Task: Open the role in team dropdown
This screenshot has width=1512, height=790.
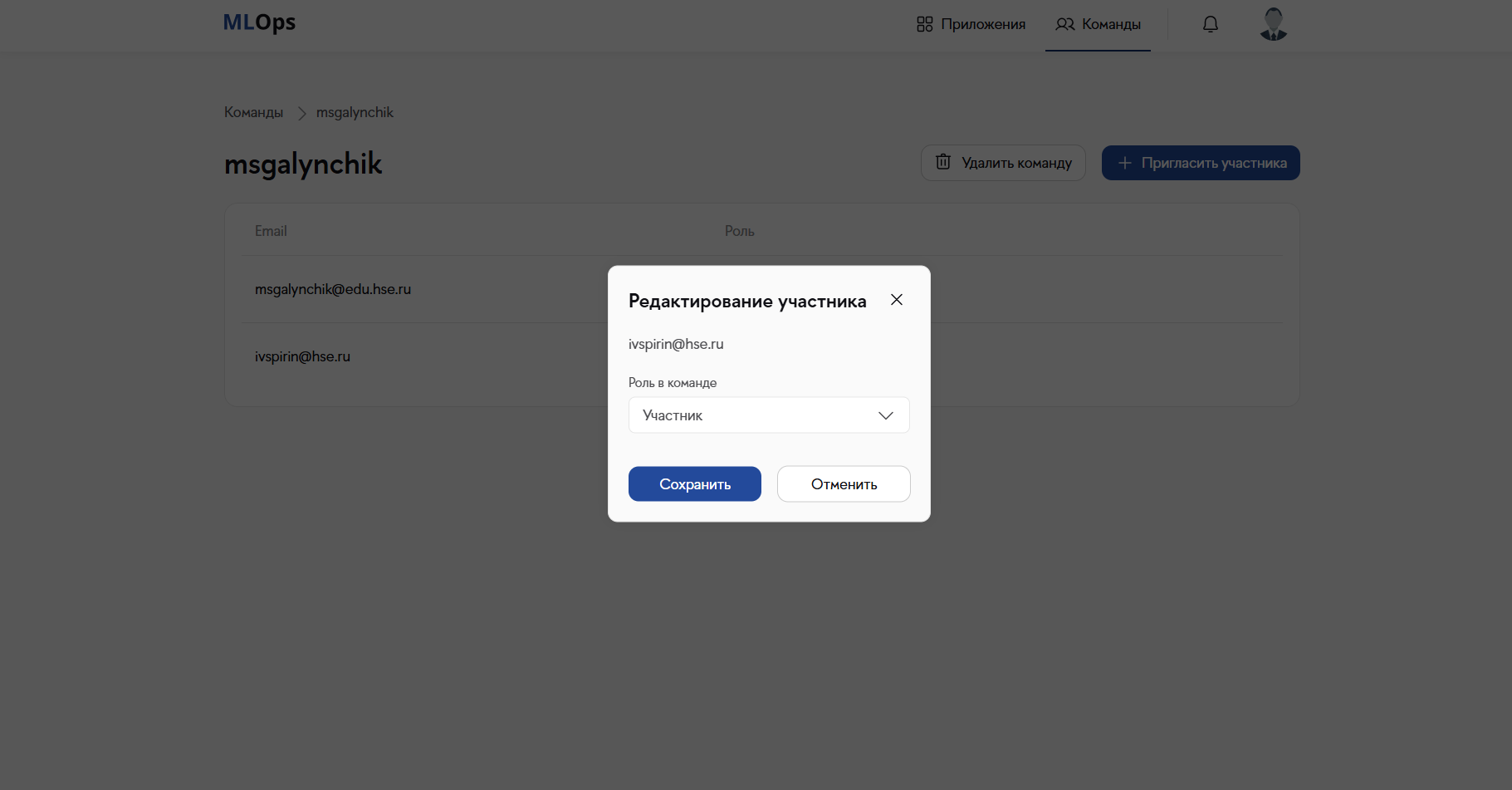Action: tap(768, 415)
